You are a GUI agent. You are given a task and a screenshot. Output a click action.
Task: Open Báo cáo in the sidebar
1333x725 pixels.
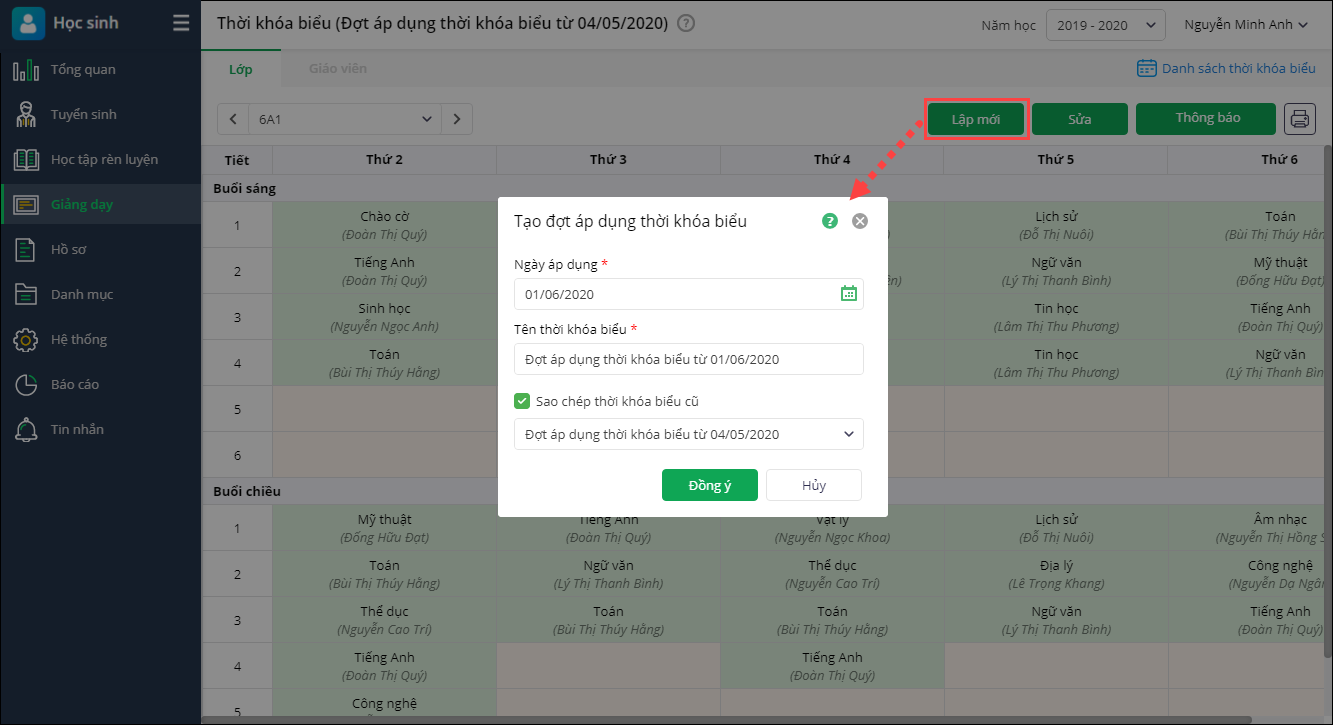pos(74,384)
